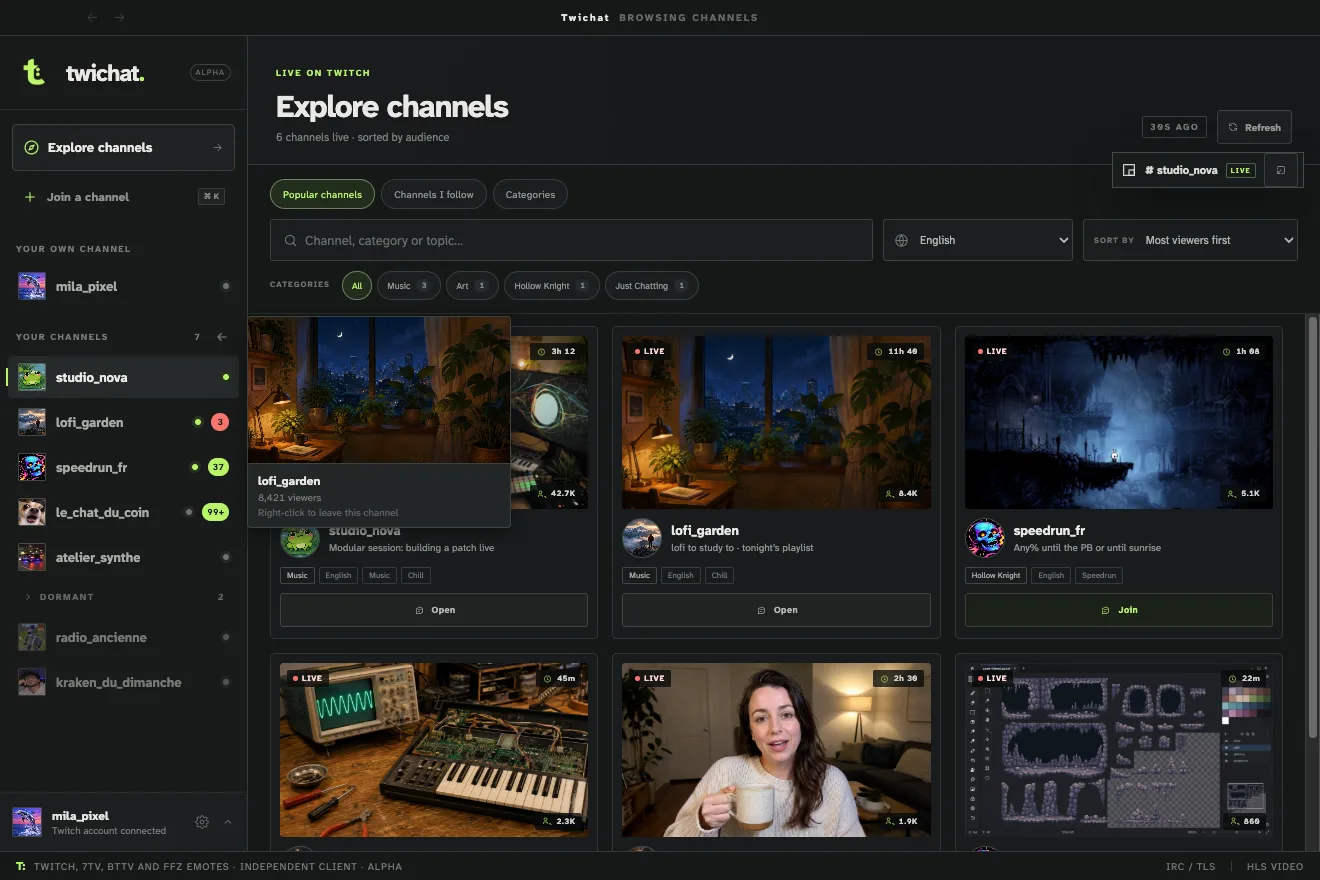Click the refresh arrows icon
1320x880 pixels.
[x=1233, y=127]
